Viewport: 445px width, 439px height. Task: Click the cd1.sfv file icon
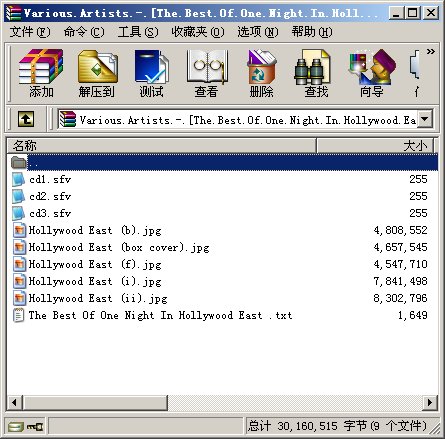[x=19, y=179]
